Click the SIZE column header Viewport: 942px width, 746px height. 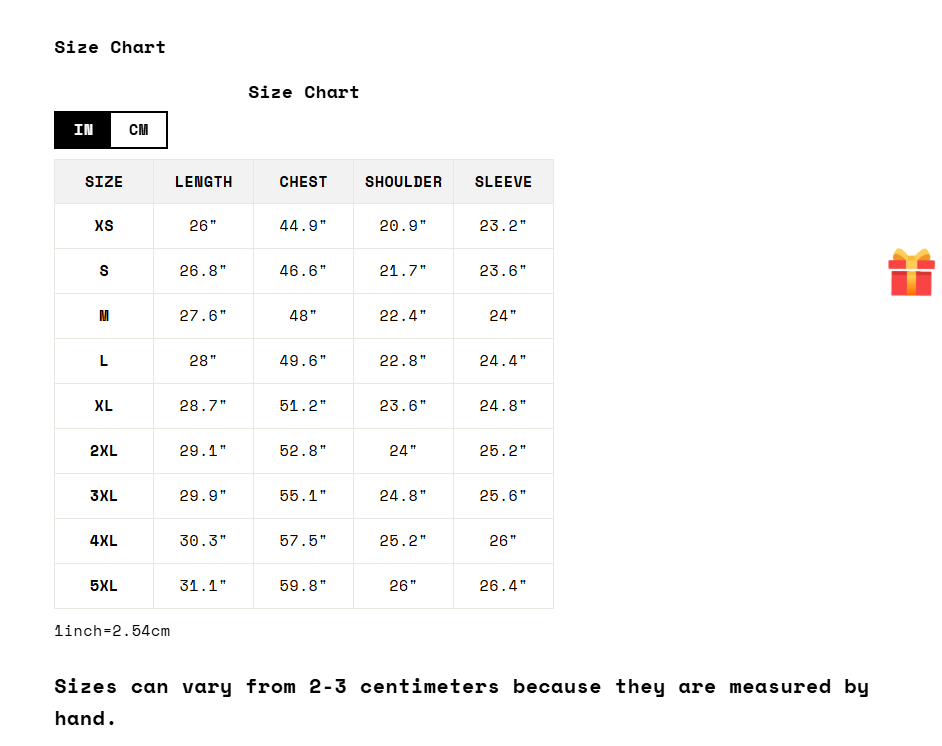[x=104, y=182]
